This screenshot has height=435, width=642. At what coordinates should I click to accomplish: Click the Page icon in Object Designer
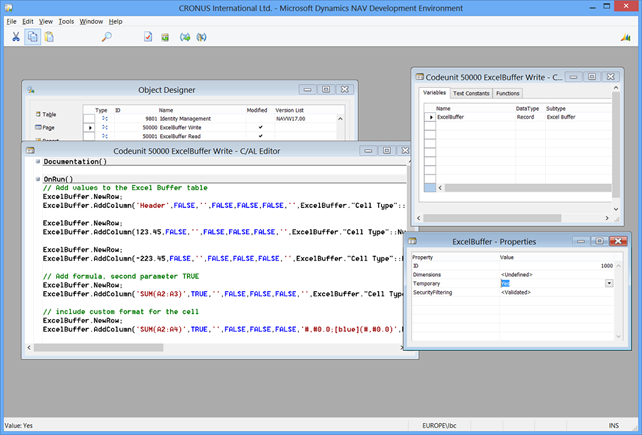click(38, 128)
